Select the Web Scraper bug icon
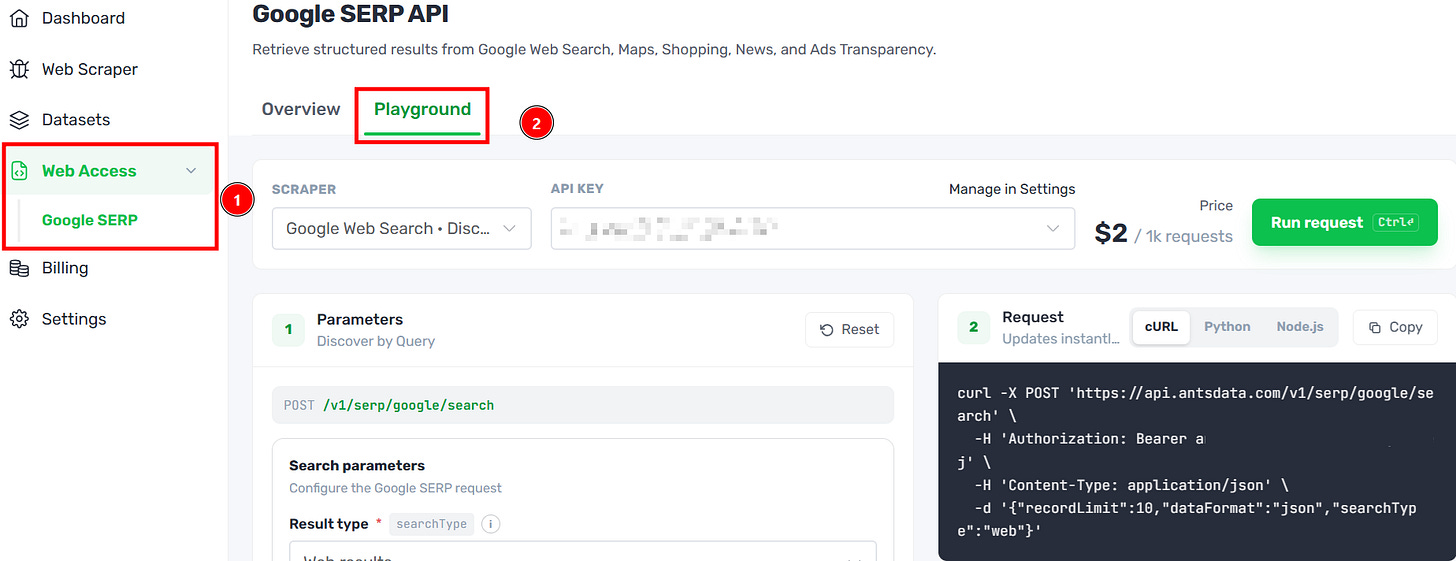 click(x=19, y=69)
